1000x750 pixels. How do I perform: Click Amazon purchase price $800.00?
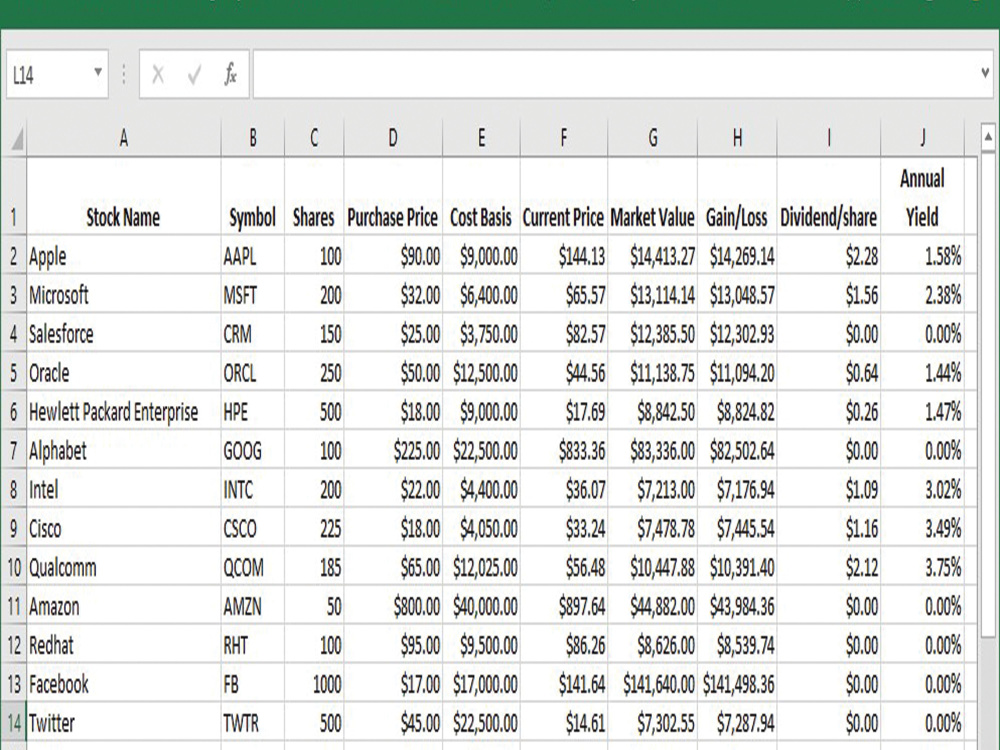pos(393,607)
